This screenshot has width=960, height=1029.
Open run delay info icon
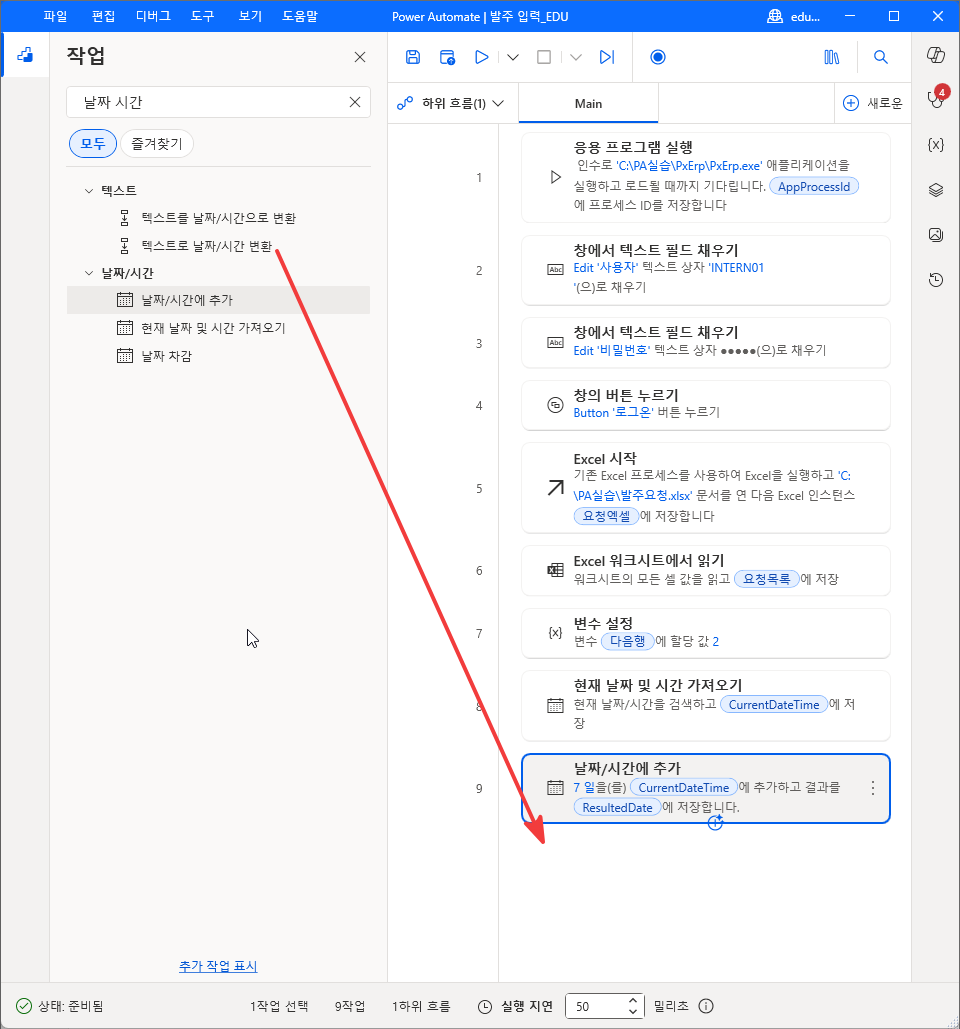tap(706, 1006)
